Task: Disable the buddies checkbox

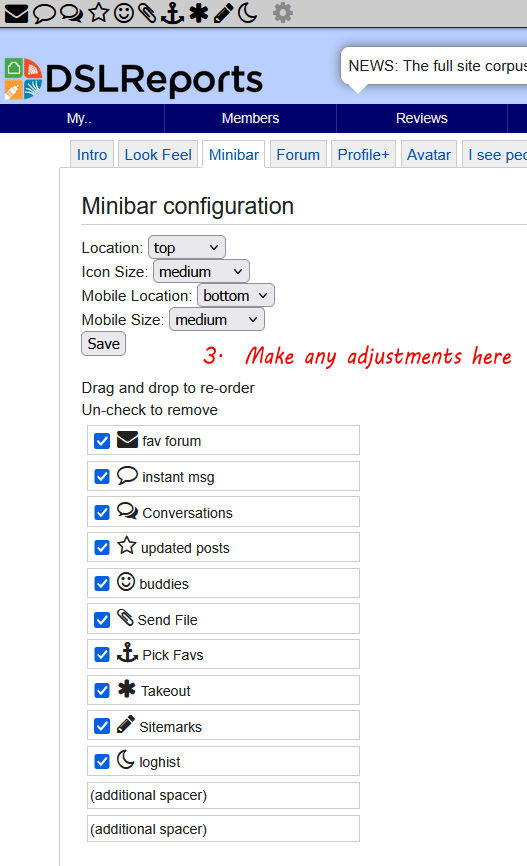Action: (102, 584)
